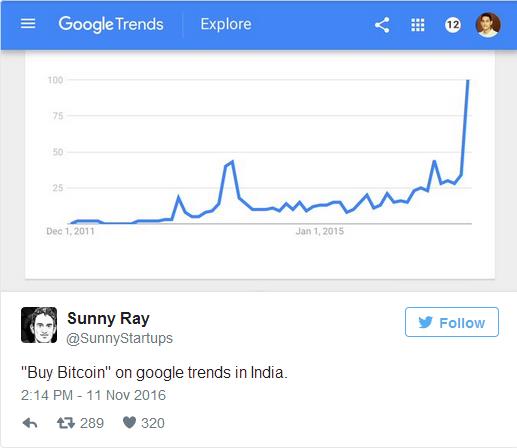The height and width of the screenshot is (448, 517).
Task: Click the 320 likes count
Action: coord(153,423)
